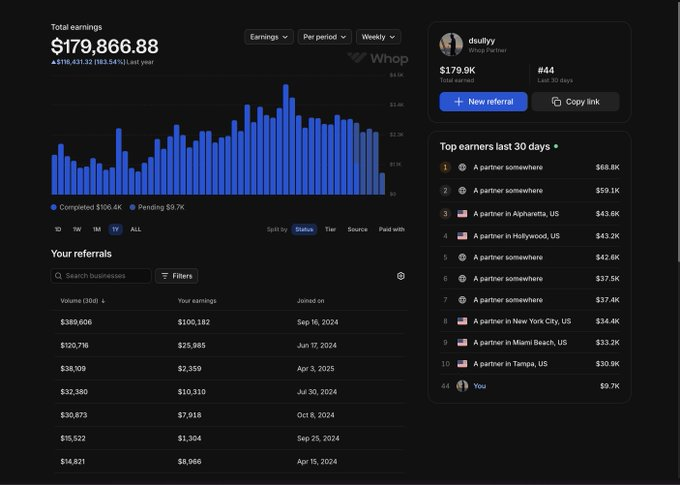Click the Sep 16, 2024 join date
The height and width of the screenshot is (485, 680).
317,322
